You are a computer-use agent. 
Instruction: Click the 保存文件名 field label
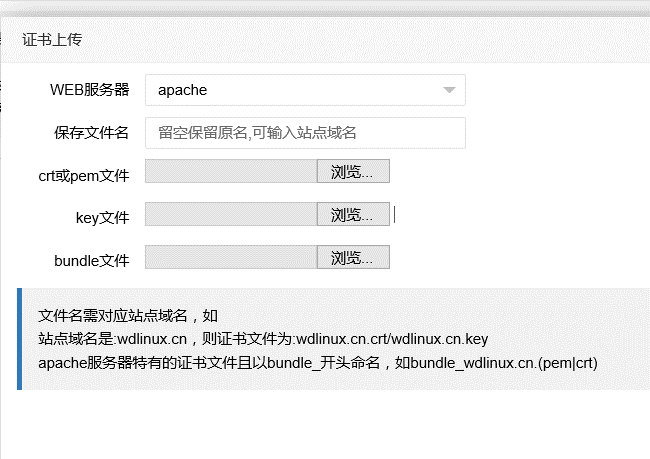(x=92, y=133)
